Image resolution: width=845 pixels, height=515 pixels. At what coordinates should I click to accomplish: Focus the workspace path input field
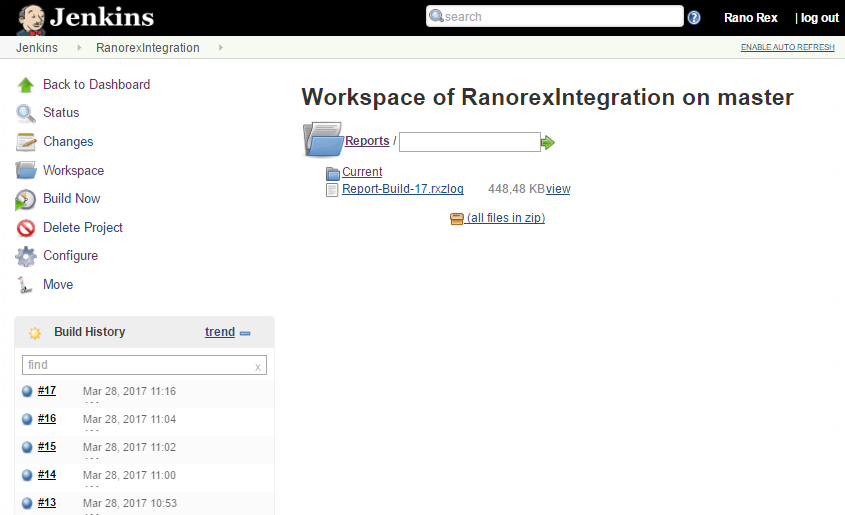click(470, 142)
